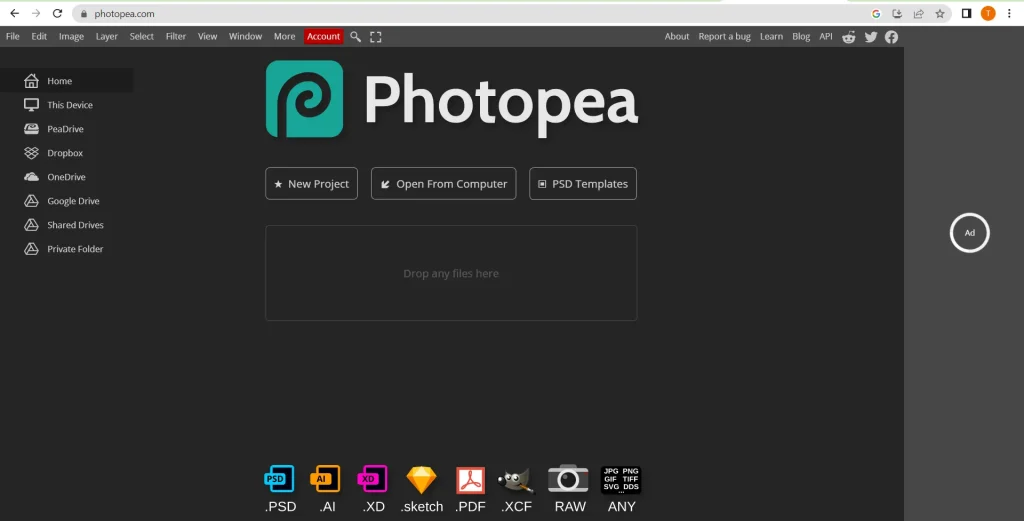The width and height of the screenshot is (1024, 521).
Task: Click the site lock icon
Action: pyautogui.click(x=84, y=14)
